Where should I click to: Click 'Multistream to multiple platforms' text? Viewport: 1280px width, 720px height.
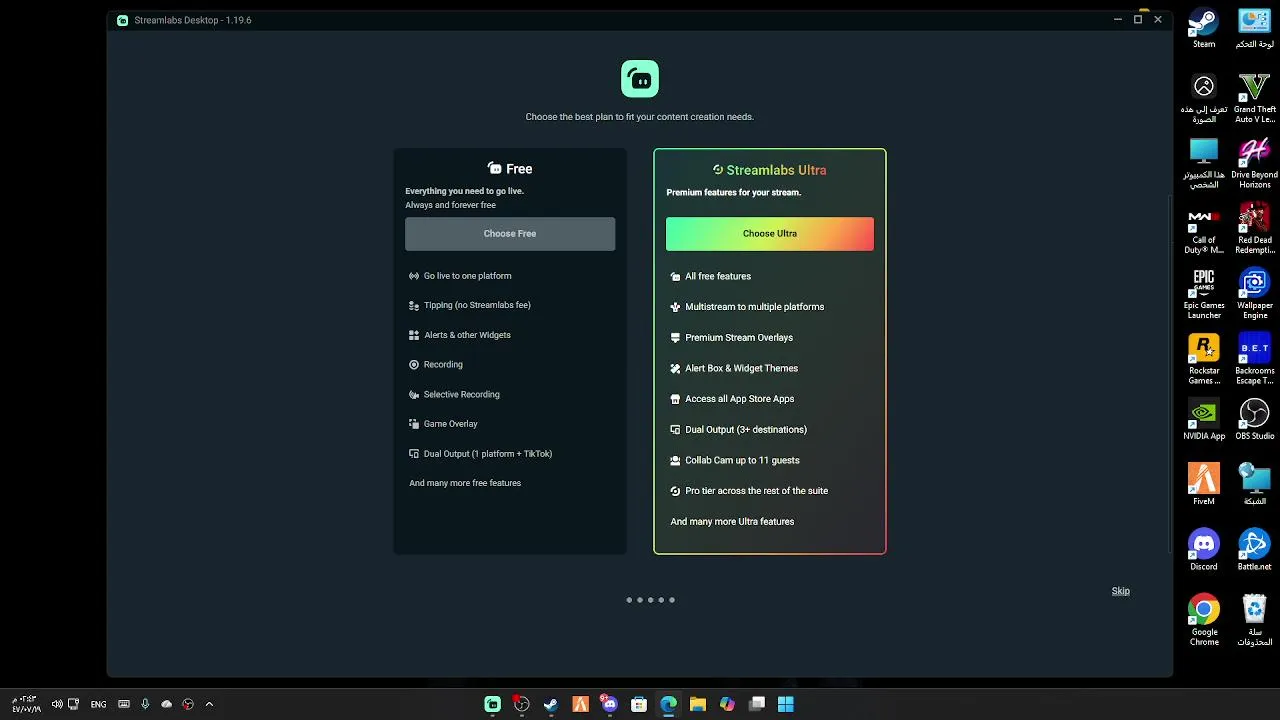755,307
